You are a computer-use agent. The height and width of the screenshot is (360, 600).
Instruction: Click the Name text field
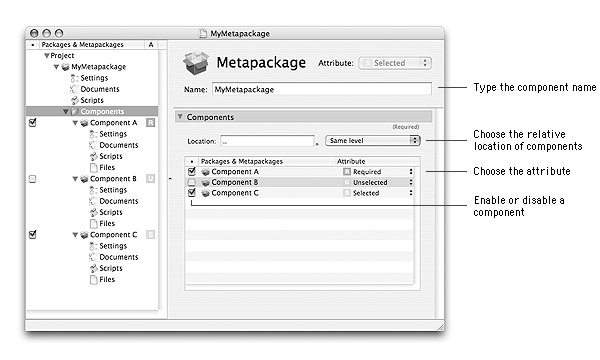point(322,89)
